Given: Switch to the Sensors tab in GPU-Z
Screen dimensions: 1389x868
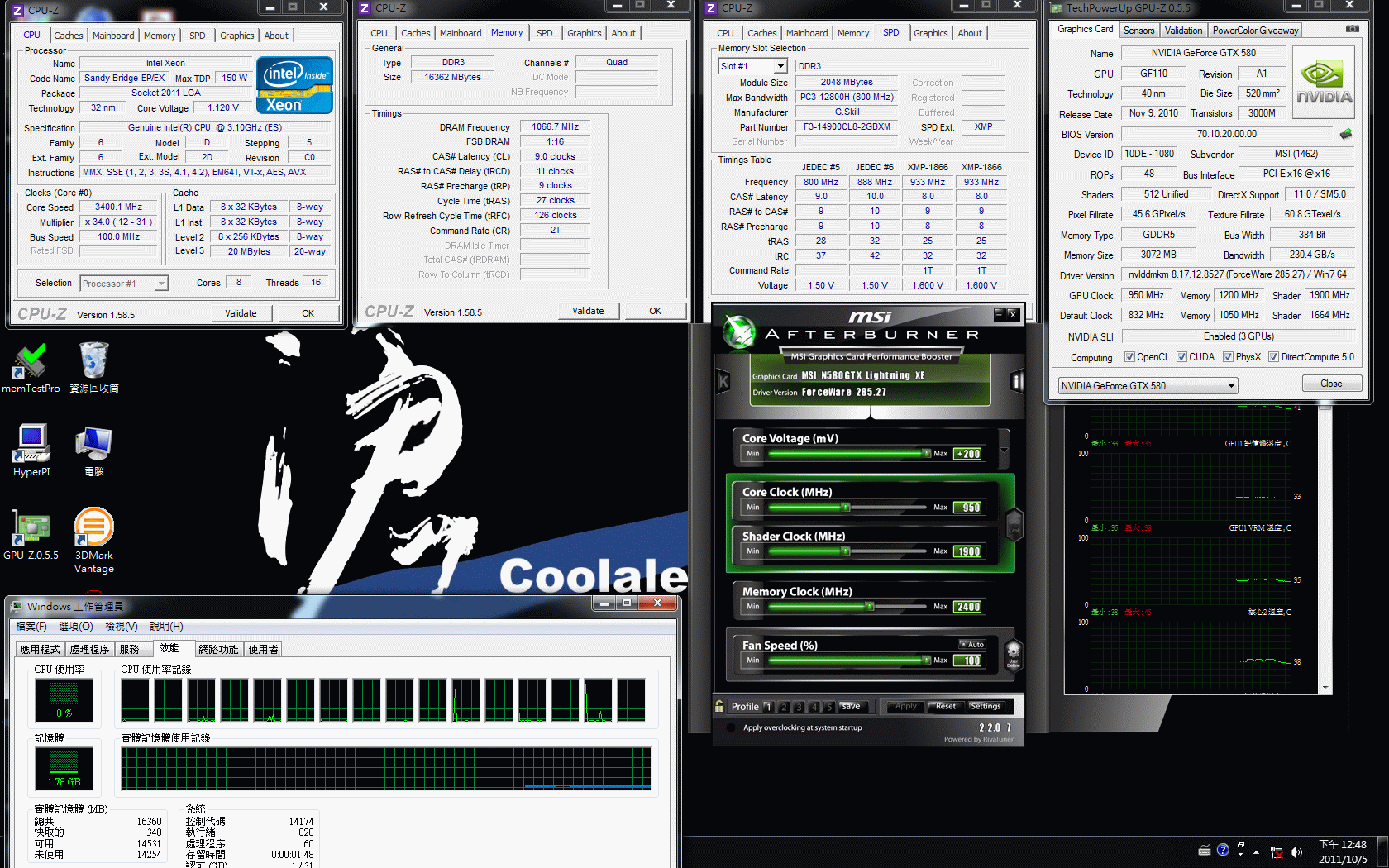Looking at the screenshot, I should [1138, 31].
